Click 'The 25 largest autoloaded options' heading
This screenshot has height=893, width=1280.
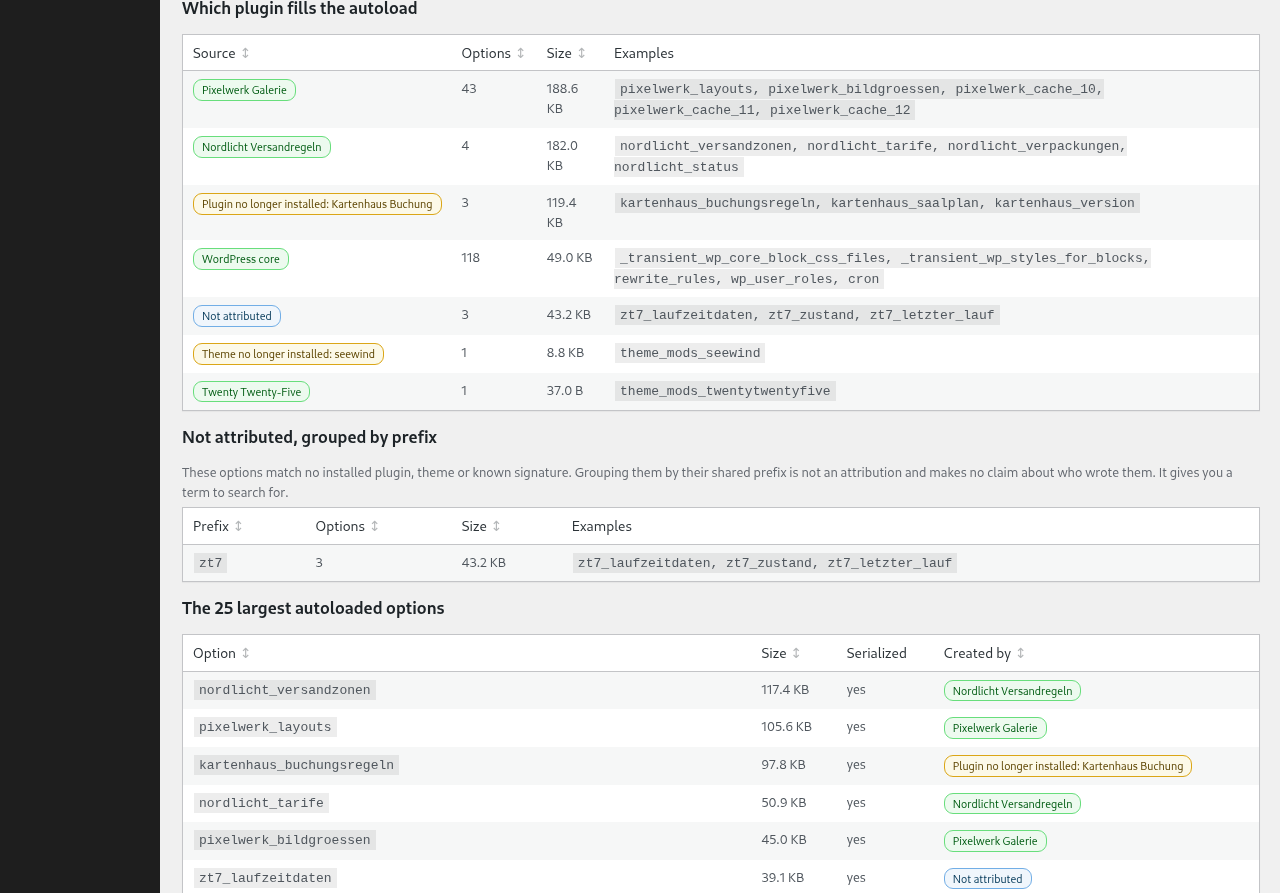click(x=313, y=608)
